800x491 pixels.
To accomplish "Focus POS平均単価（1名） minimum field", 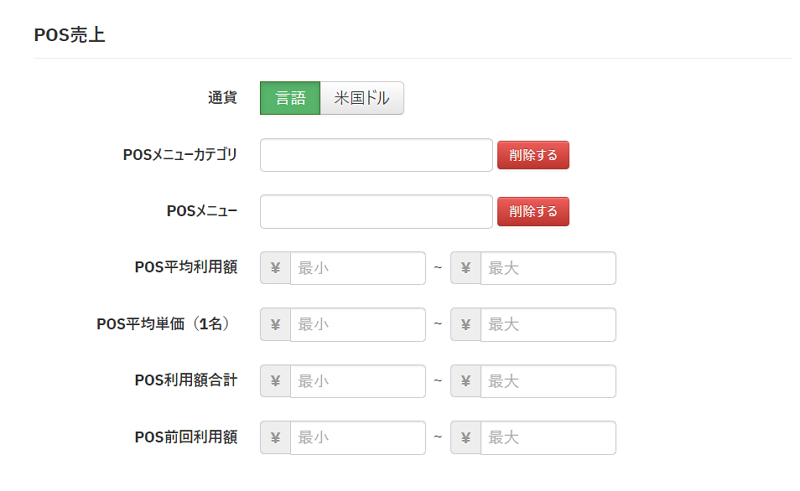I will coord(357,324).
